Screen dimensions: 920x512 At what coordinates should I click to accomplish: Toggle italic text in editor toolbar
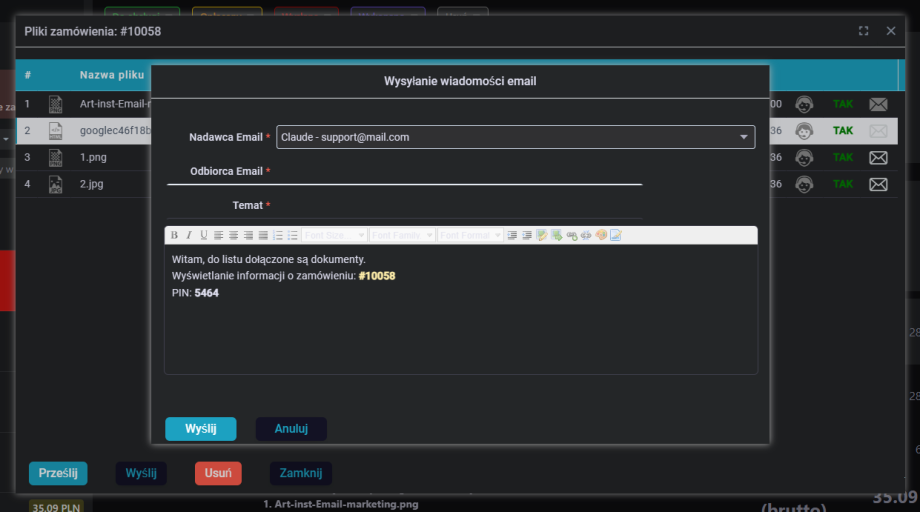point(189,236)
